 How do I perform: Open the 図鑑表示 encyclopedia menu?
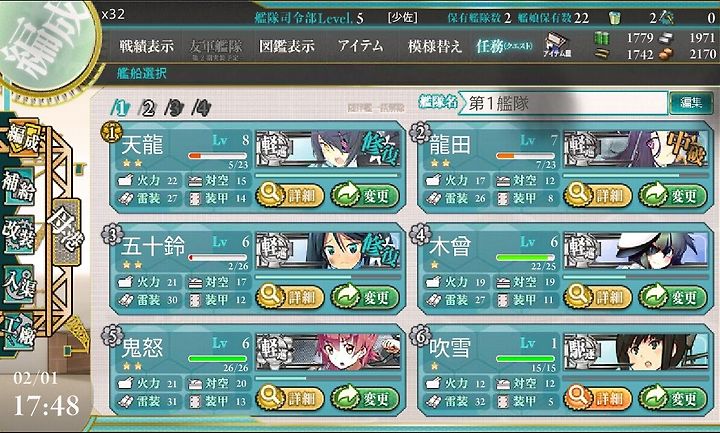(287, 46)
